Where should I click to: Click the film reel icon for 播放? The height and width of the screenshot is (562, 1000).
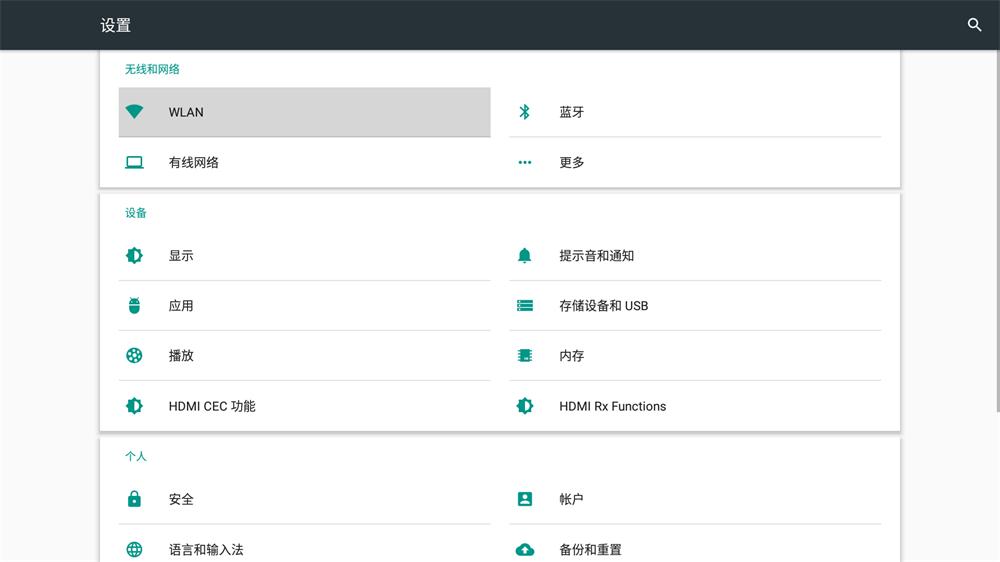(134, 355)
